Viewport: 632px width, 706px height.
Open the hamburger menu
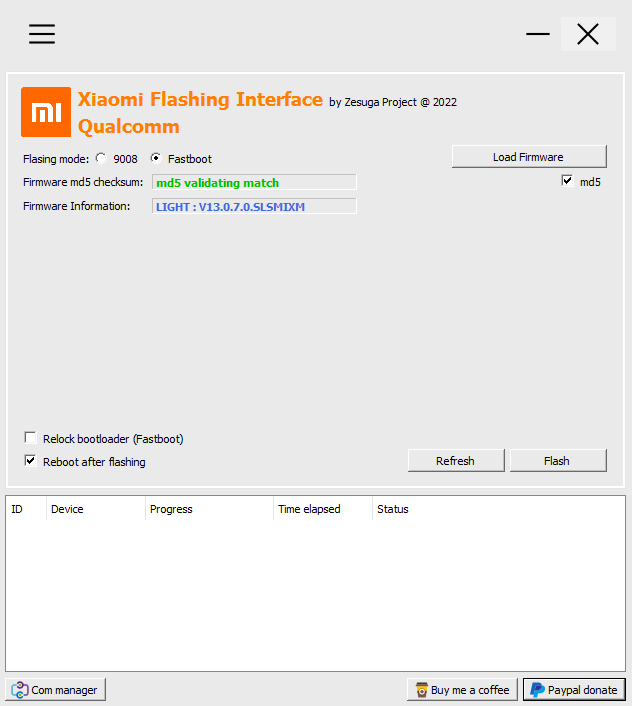point(42,34)
